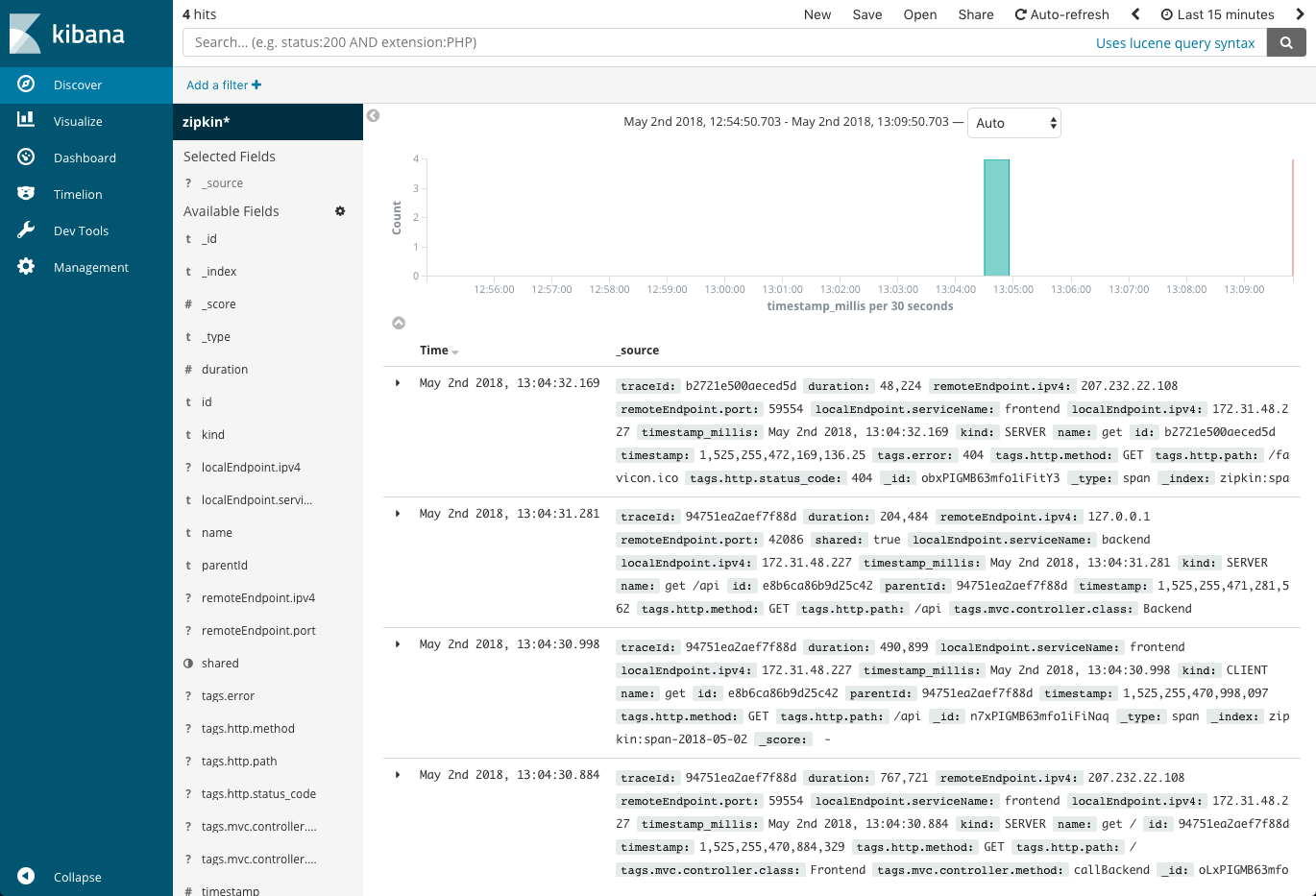Click the Auto-refresh circular arrow icon
This screenshot has width=1316, height=896.
(1020, 14)
